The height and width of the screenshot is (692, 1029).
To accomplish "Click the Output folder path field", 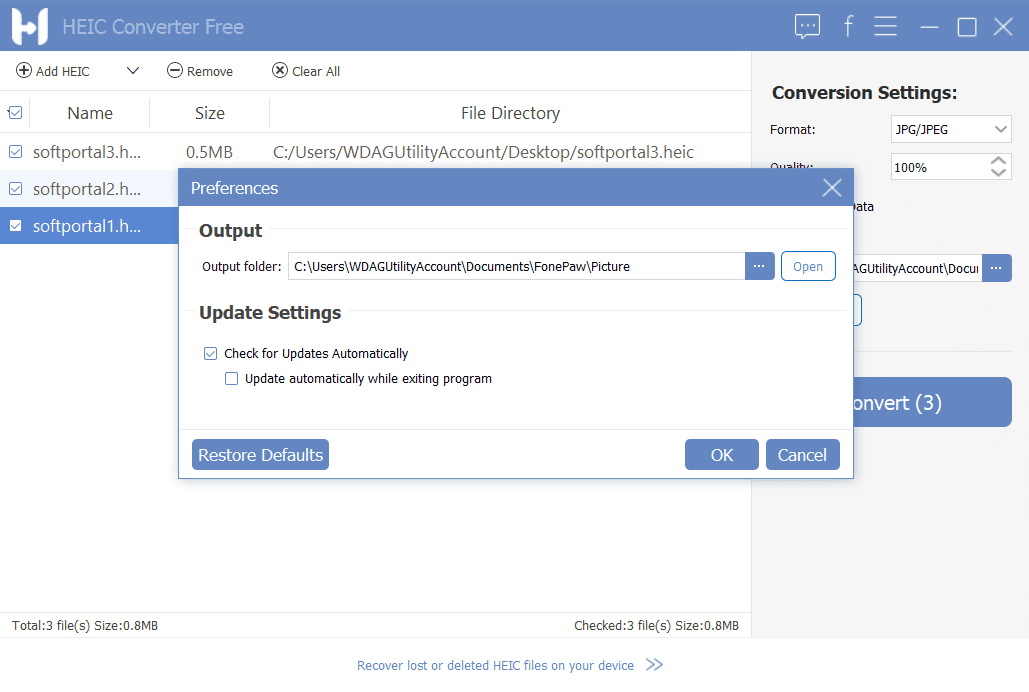I will pos(516,266).
